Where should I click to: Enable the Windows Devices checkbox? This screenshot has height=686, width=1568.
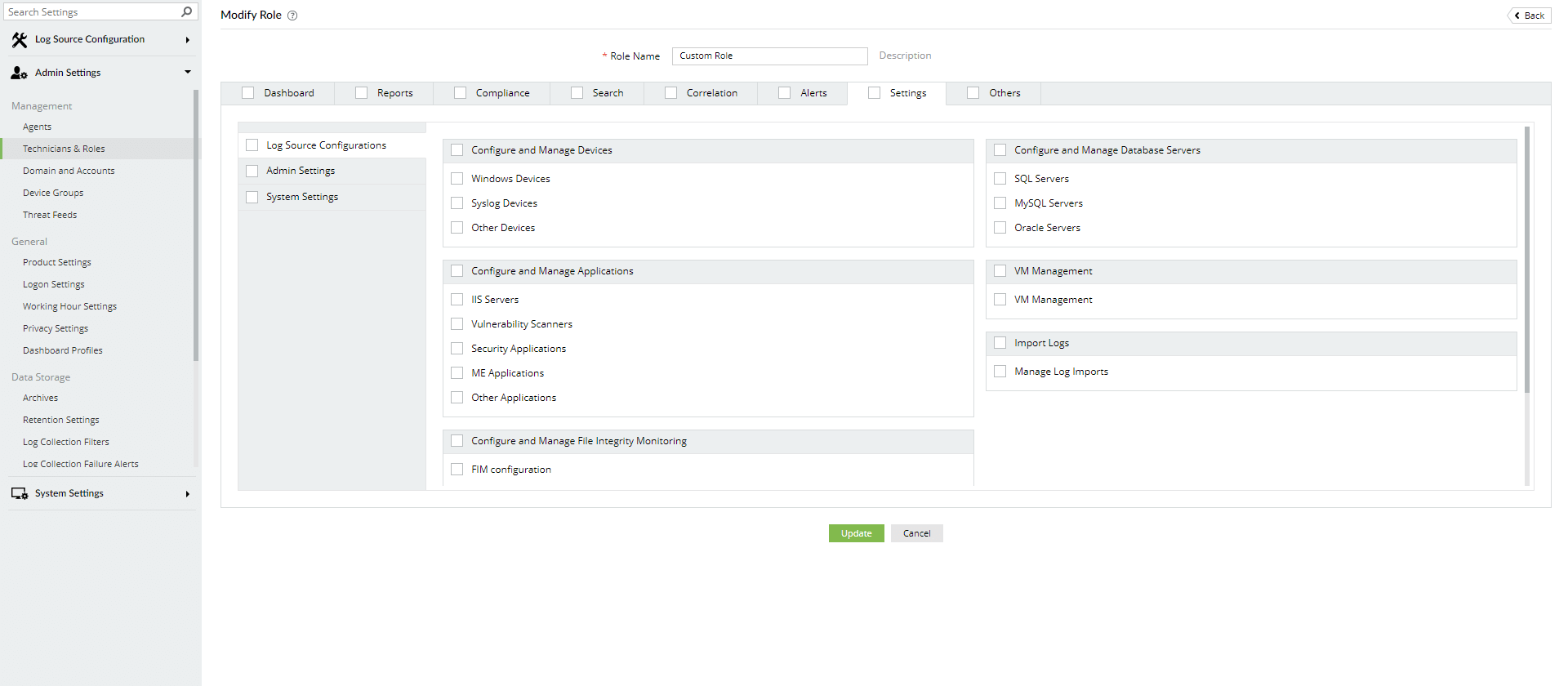click(457, 179)
